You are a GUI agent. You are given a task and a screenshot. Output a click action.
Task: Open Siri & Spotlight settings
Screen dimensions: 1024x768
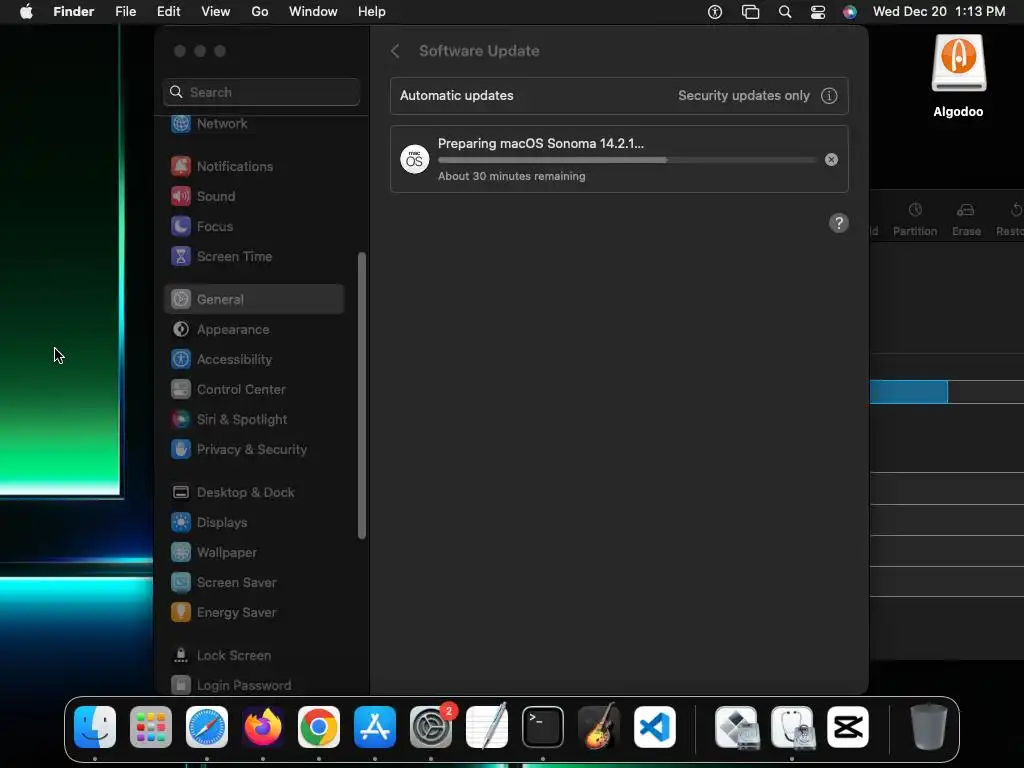pos(253,419)
